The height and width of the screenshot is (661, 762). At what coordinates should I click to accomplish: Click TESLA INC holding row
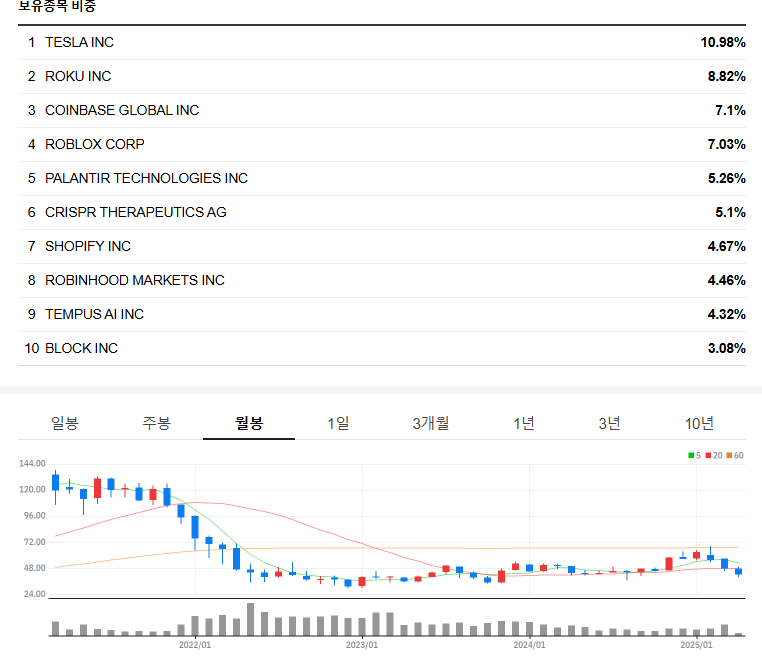click(x=382, y=42)
